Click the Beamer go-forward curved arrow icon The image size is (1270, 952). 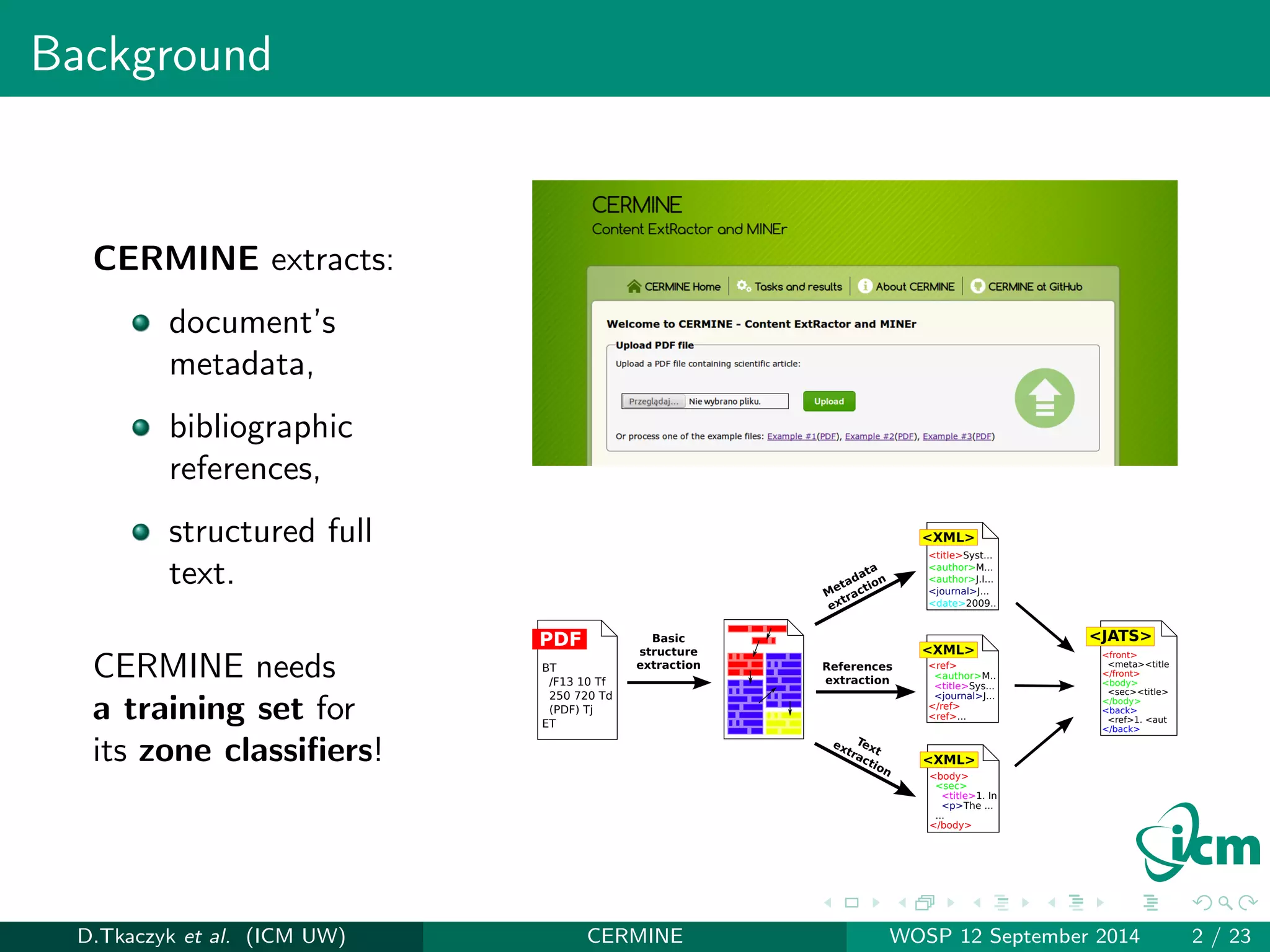1248,903
